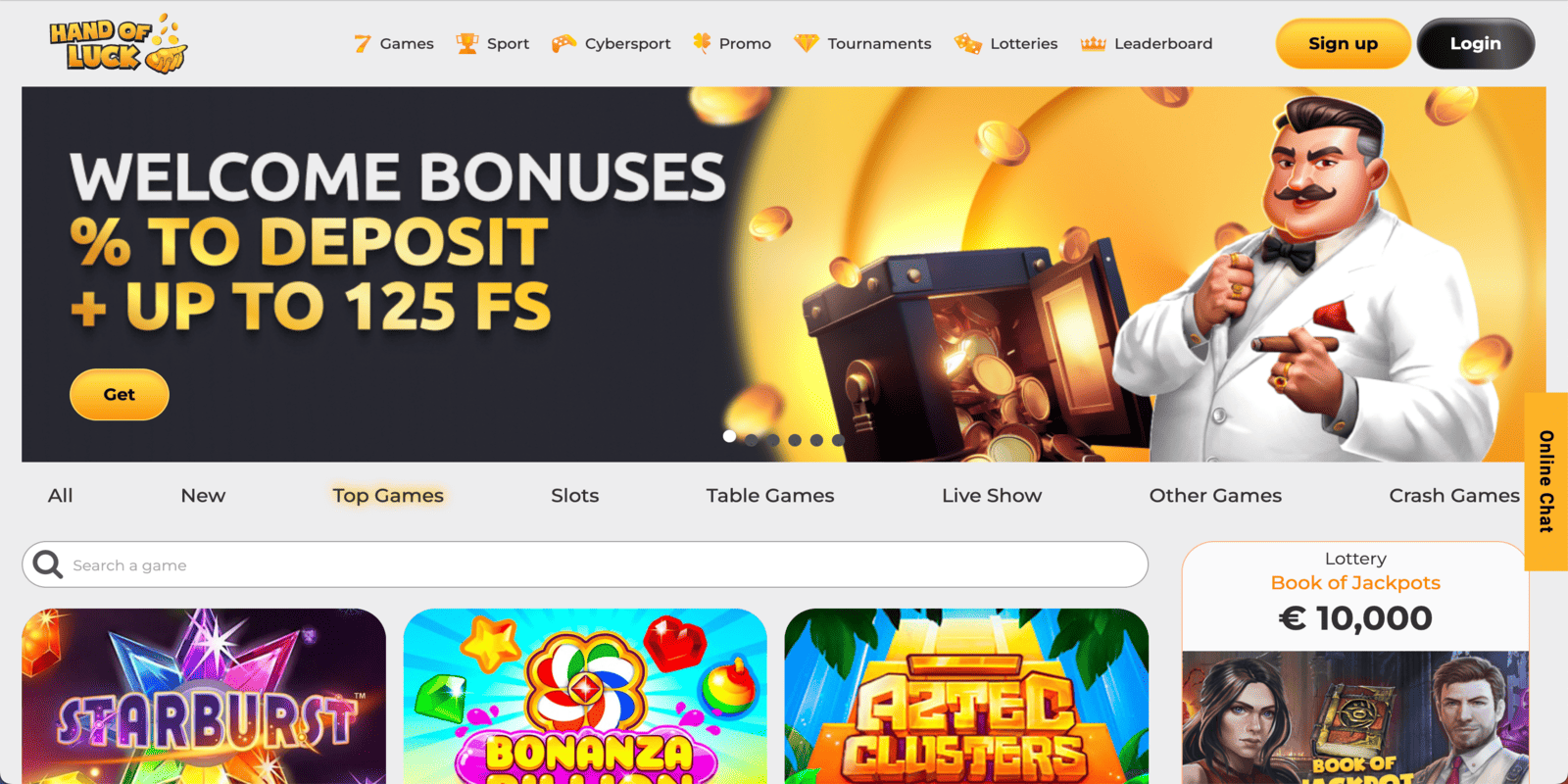
Task: Click the black Login button
Action: coord(1476,44)
